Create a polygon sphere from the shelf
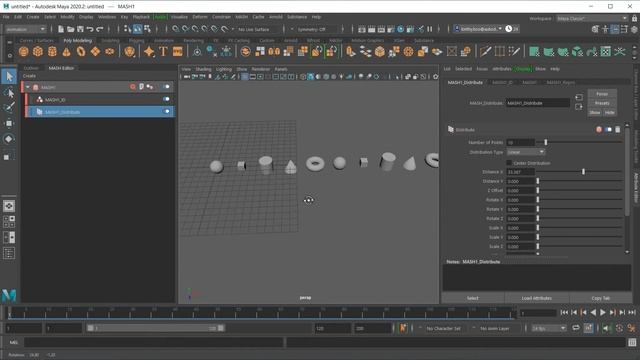This screenshot has height=360, width=640. coord(24,51)
